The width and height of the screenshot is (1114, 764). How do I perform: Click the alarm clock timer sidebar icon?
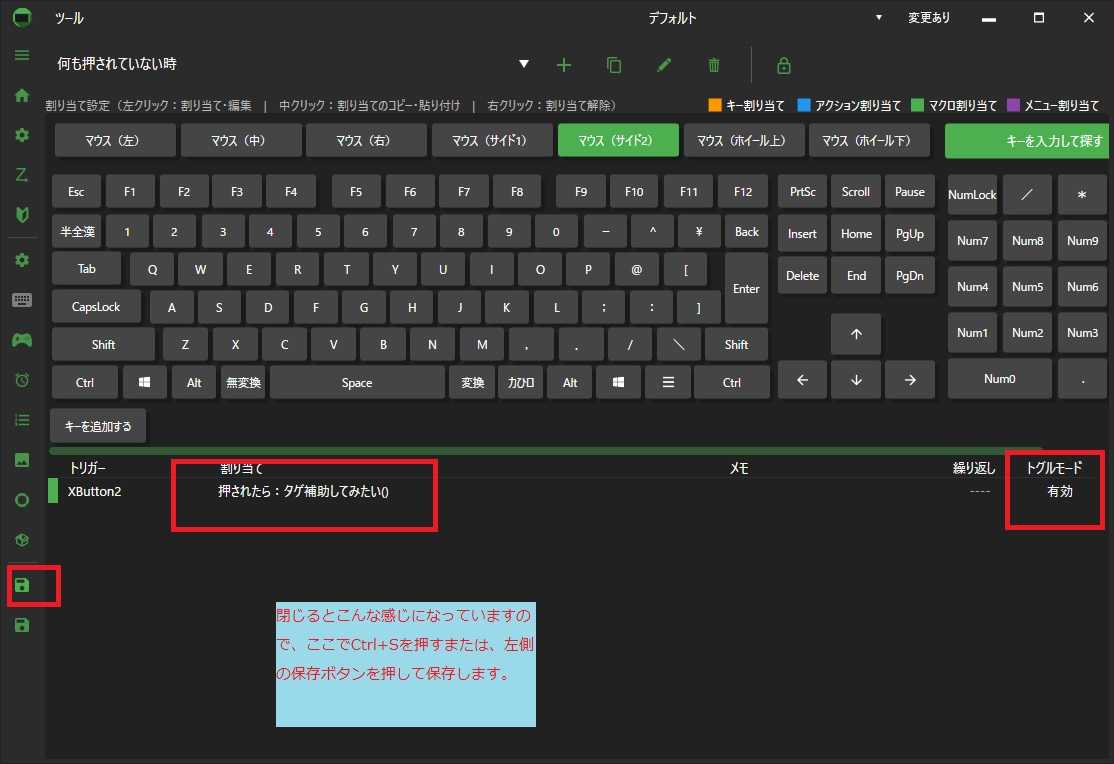[x=21, y=380]
